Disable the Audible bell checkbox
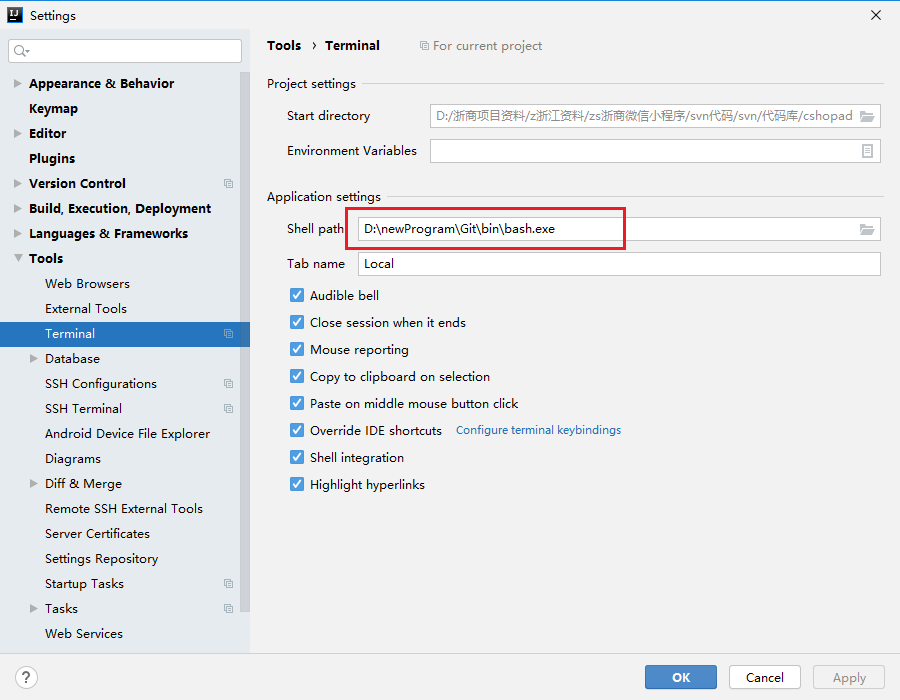This screenshot has height=700, width=900. point(297,296)
